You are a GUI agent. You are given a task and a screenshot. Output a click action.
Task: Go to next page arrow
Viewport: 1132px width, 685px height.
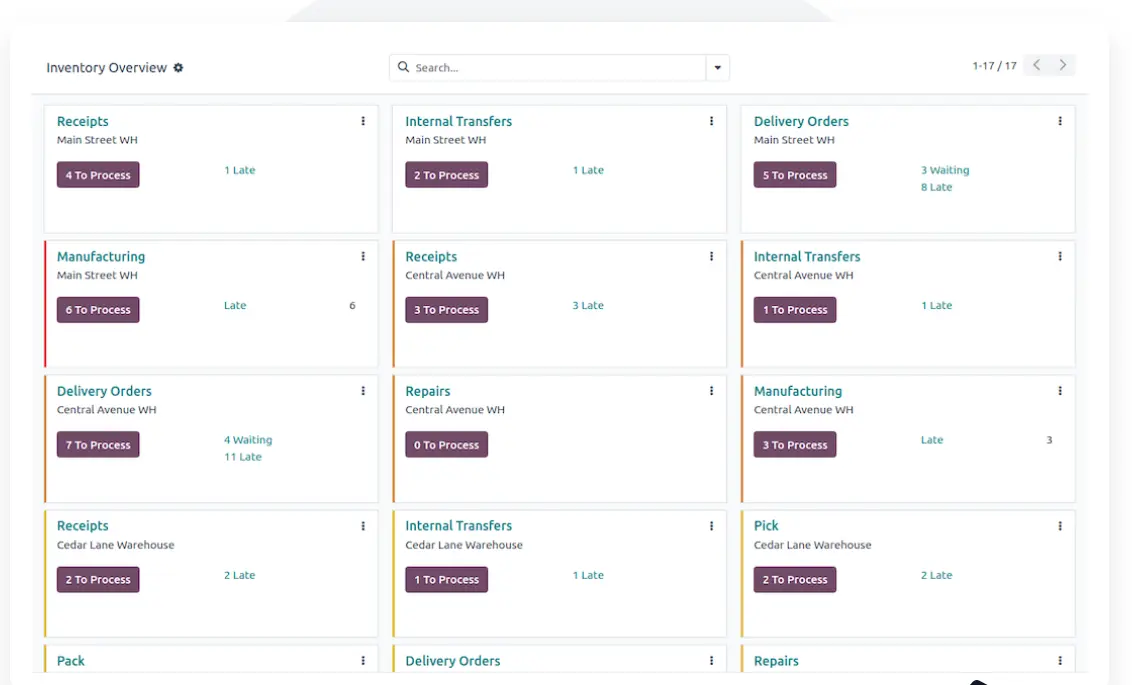(x=1063, y=65)
